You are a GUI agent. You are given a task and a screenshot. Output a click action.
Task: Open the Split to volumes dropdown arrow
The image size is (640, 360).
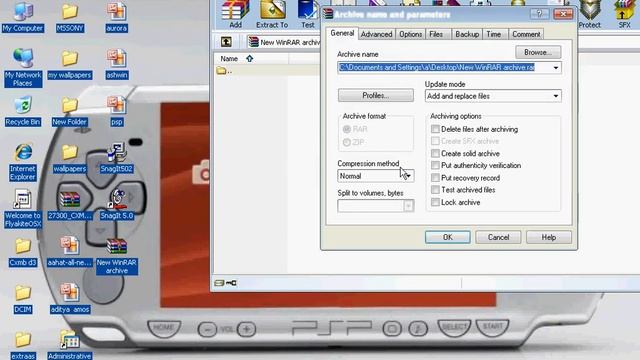pos(408,206)
